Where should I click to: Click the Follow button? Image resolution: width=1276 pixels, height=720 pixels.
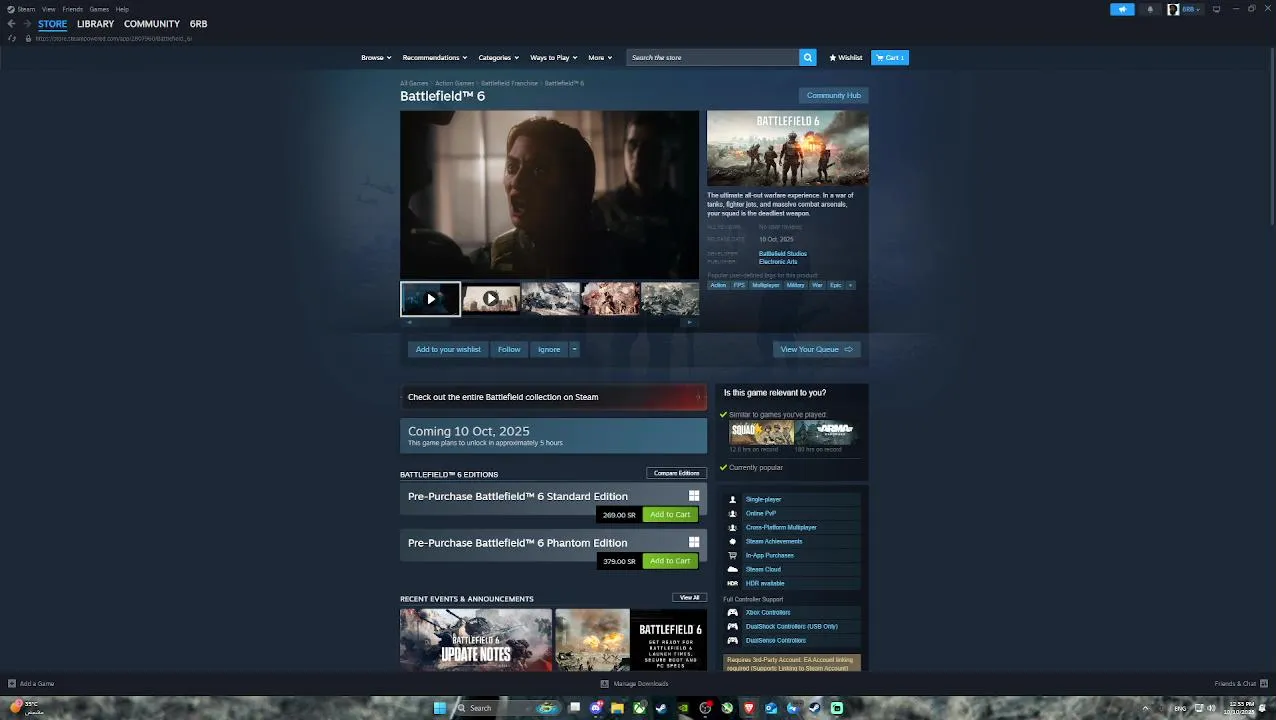509,349
